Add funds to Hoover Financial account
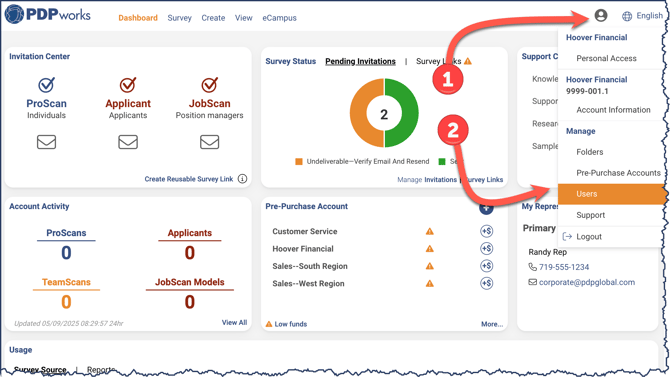 [x=486, y=249]
